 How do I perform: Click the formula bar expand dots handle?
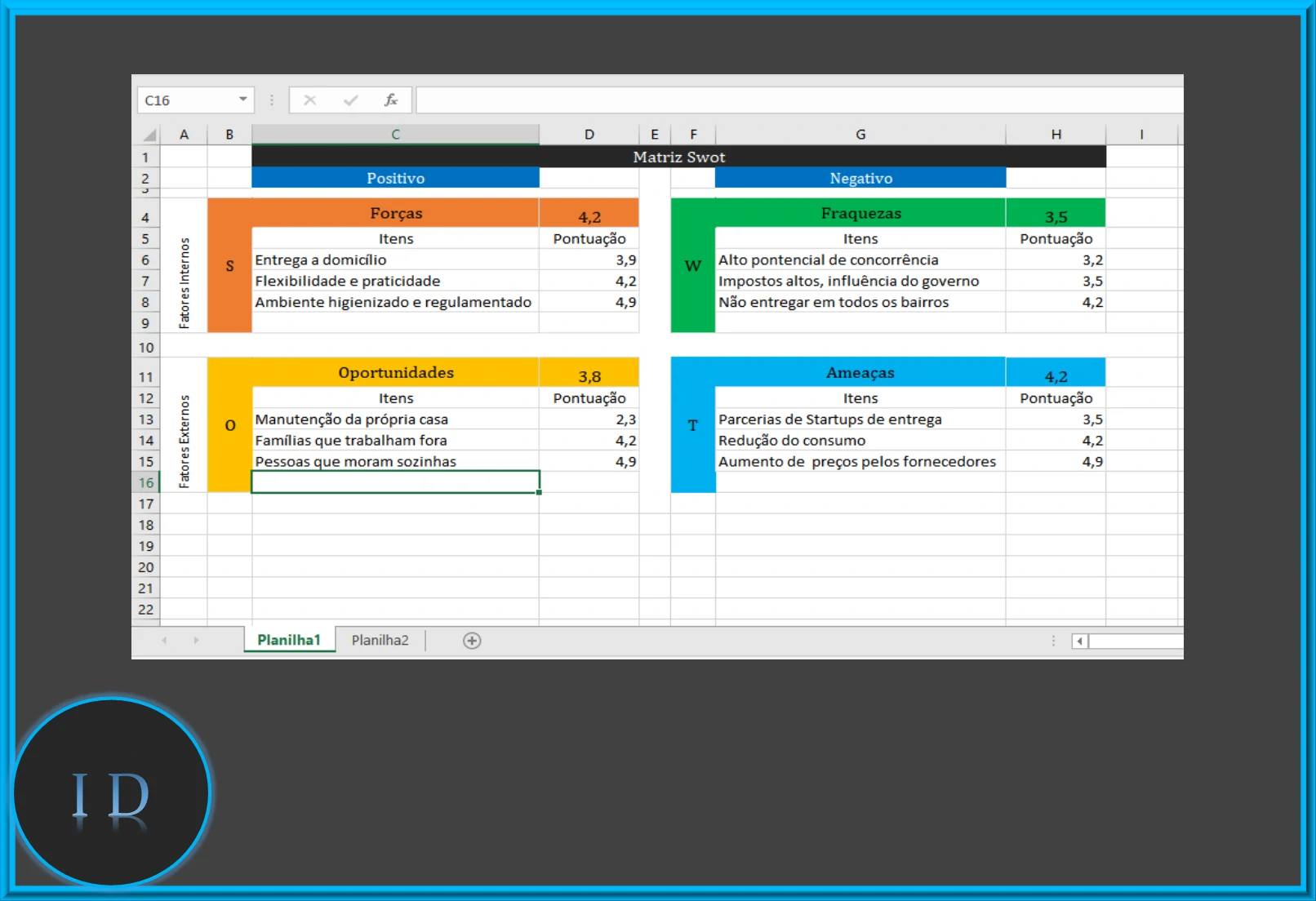pyautogui.click(x=271, y=100)
